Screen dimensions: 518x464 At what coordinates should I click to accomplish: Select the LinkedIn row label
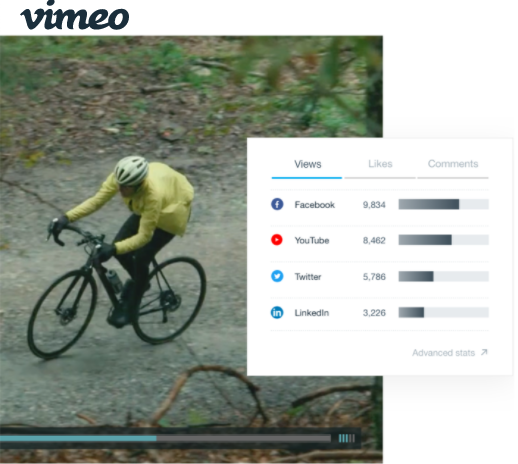tap(312, 313)
